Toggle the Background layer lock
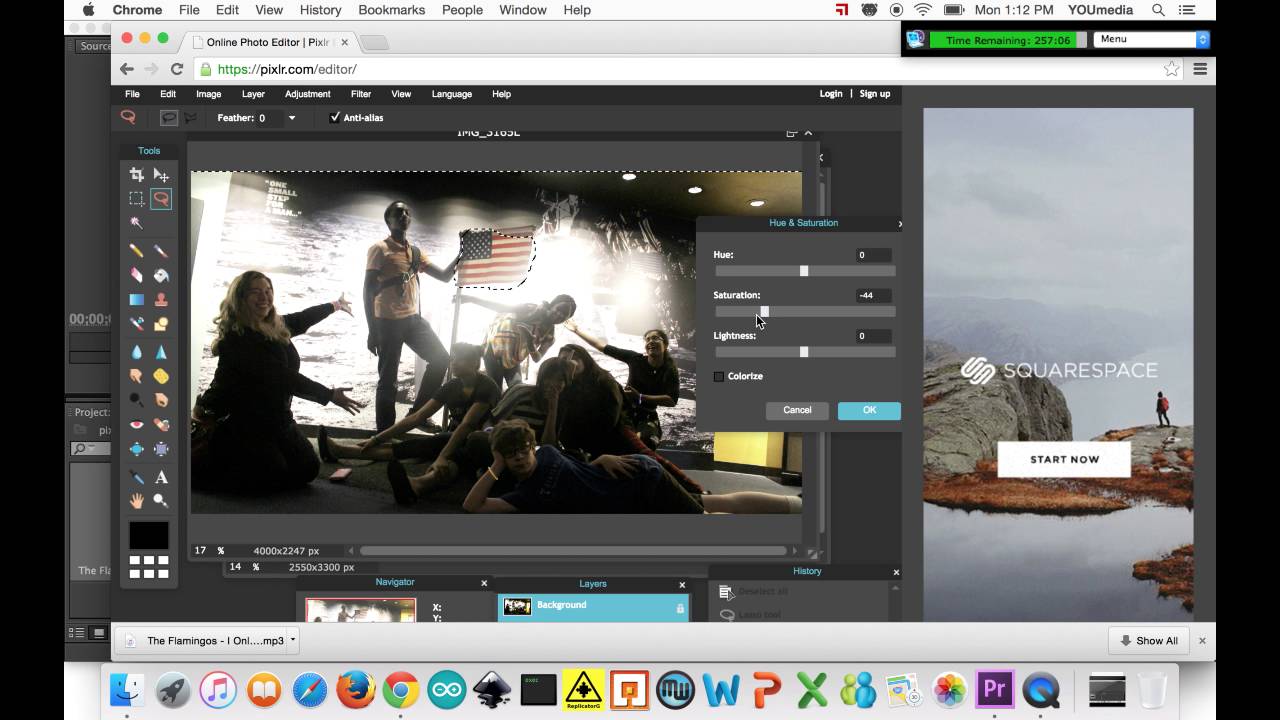Viewport: 1280px width, 720px height. pos(681,608)
